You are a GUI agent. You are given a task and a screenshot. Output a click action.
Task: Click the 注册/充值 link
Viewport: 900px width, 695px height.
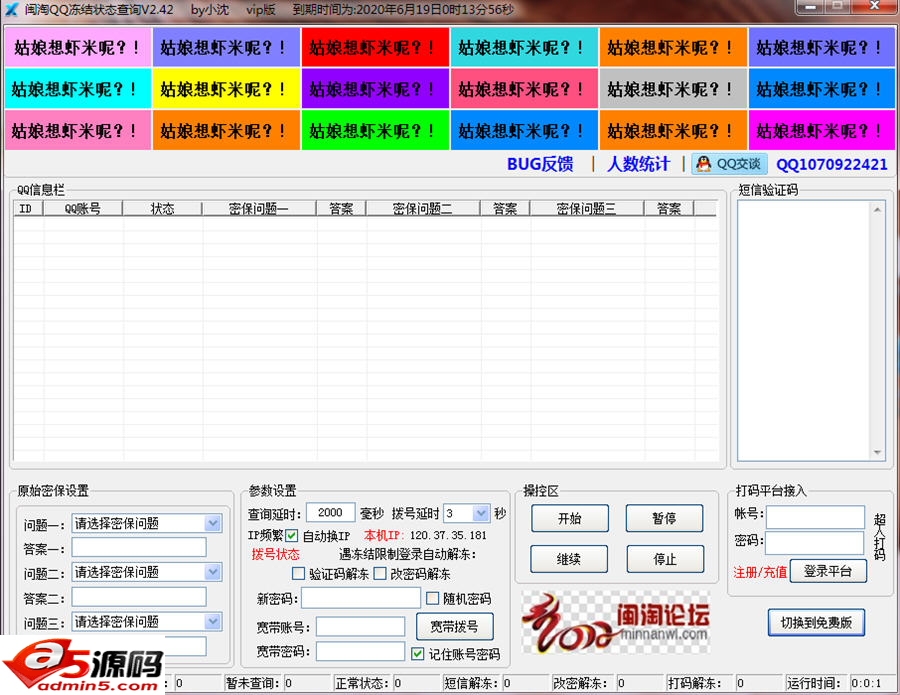759,572
